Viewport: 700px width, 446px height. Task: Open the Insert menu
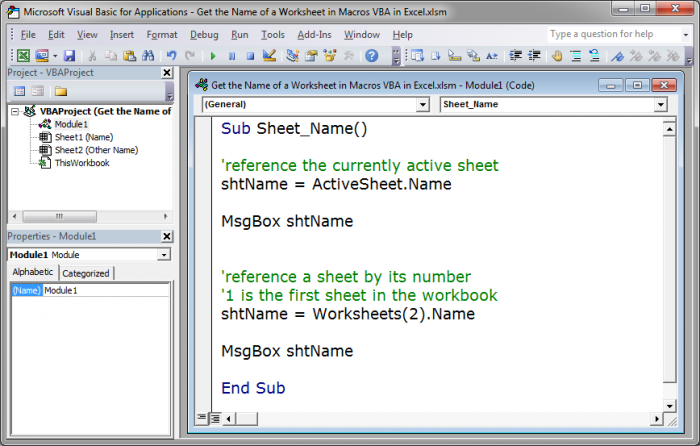(121, 34)
